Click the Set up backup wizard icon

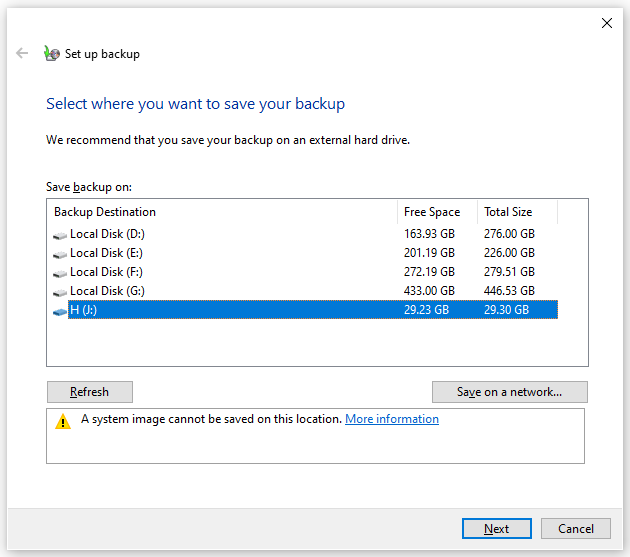click(x=52, y=53)
